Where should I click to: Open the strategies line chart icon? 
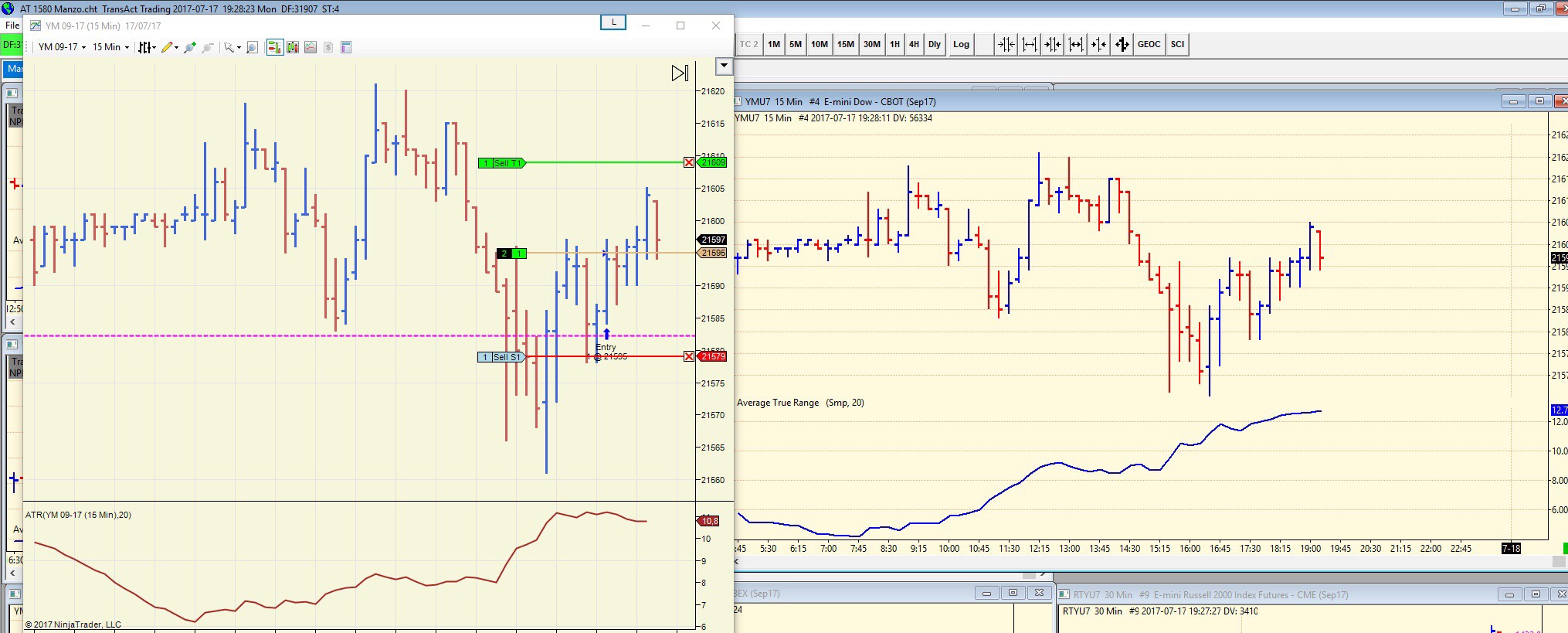point(311,47)
